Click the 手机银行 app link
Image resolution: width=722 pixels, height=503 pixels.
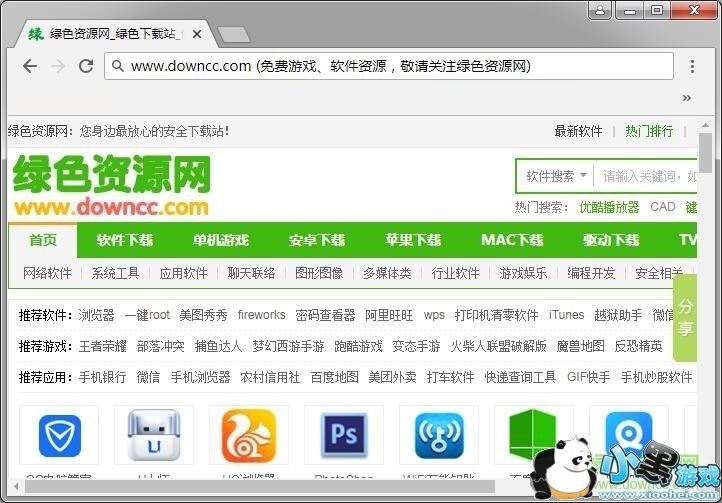pos(102,377)
